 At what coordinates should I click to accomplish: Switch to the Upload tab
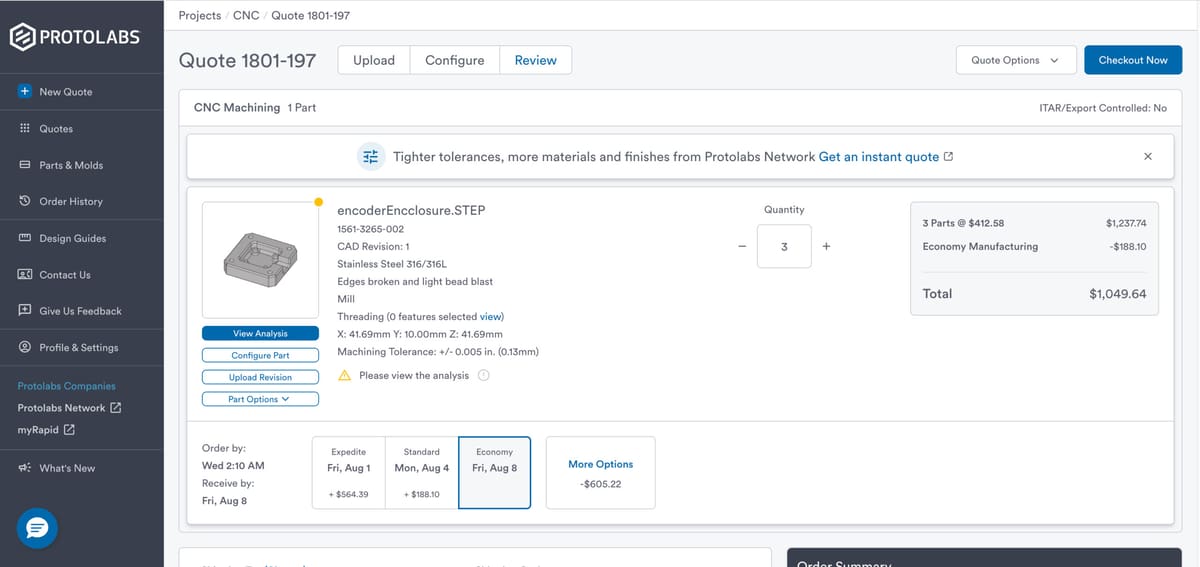[x=374, y=60]
